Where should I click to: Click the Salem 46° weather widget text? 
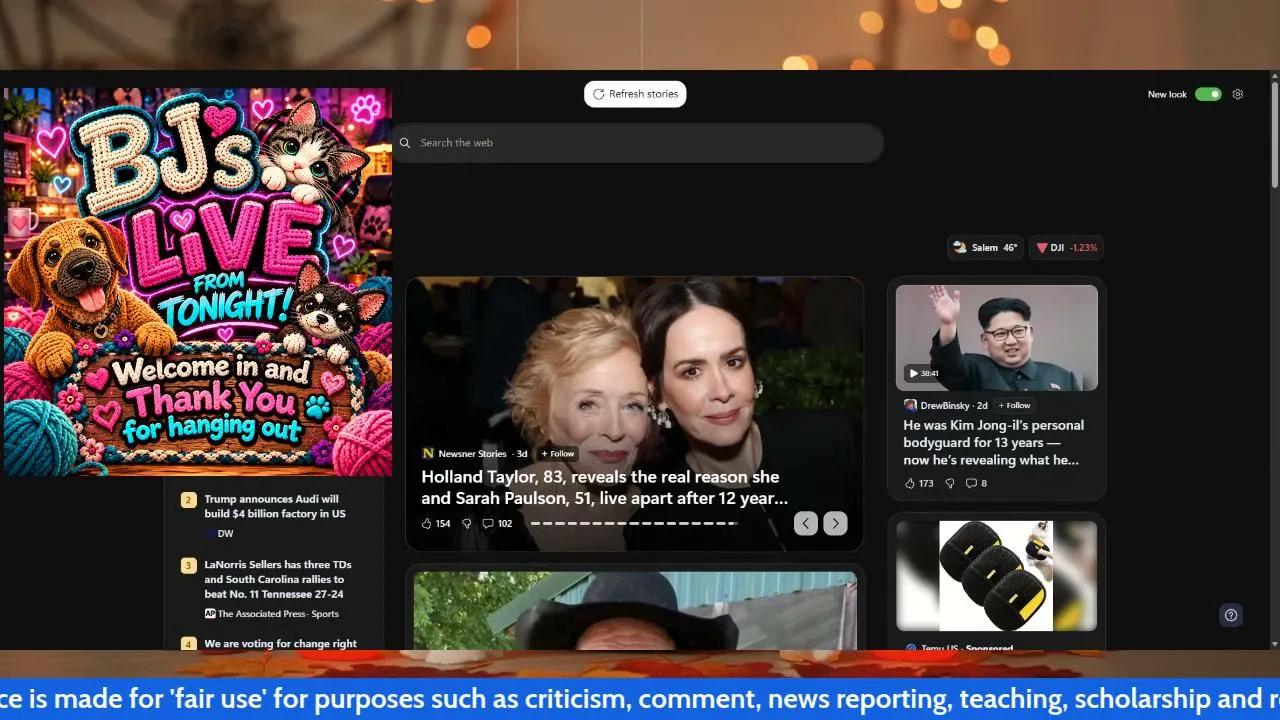point(994,247)
